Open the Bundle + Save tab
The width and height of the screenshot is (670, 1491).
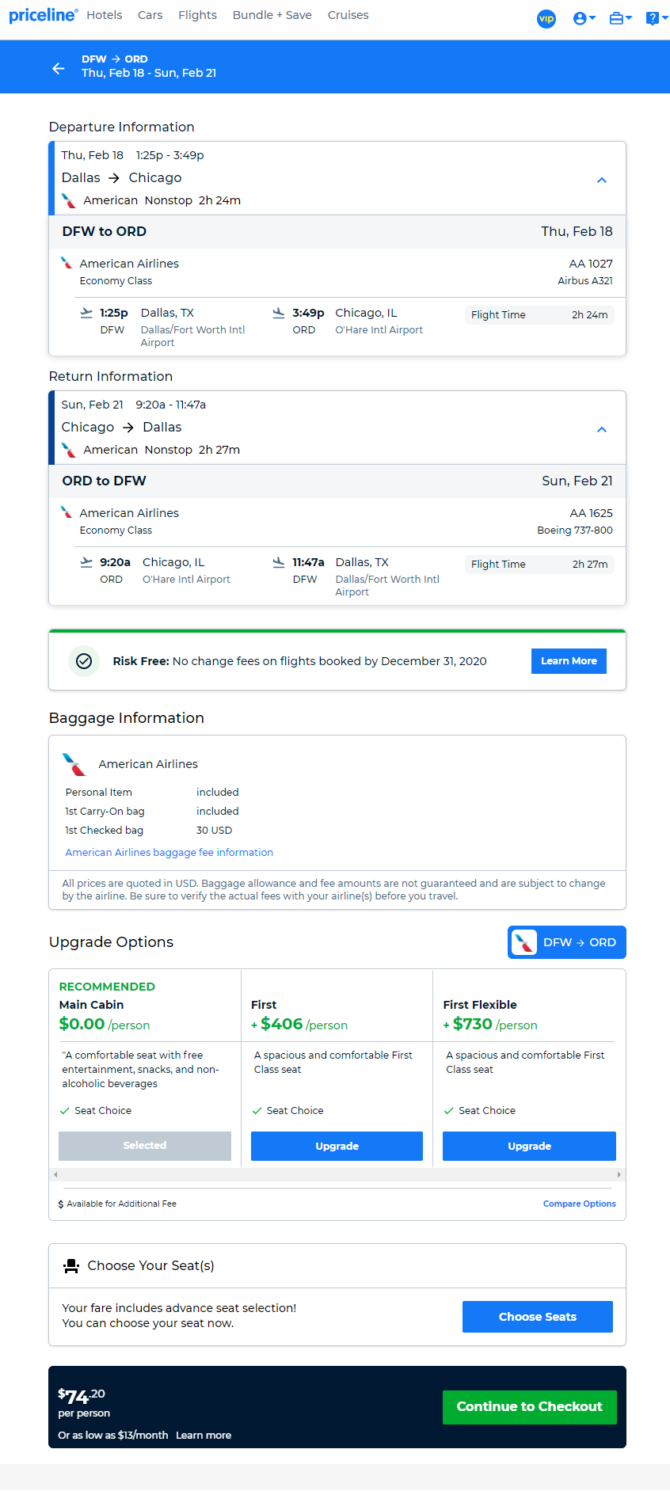tap(272, 15)
